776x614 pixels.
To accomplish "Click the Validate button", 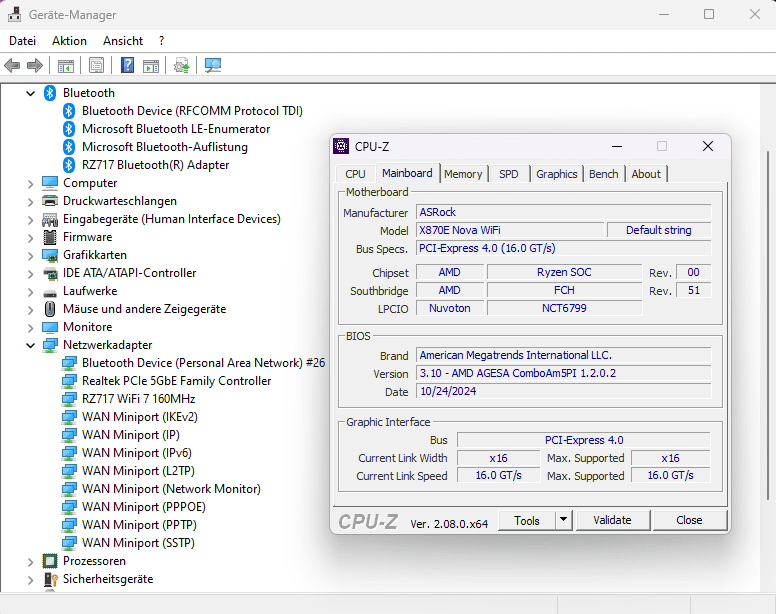I will click(x=612, y=520).
